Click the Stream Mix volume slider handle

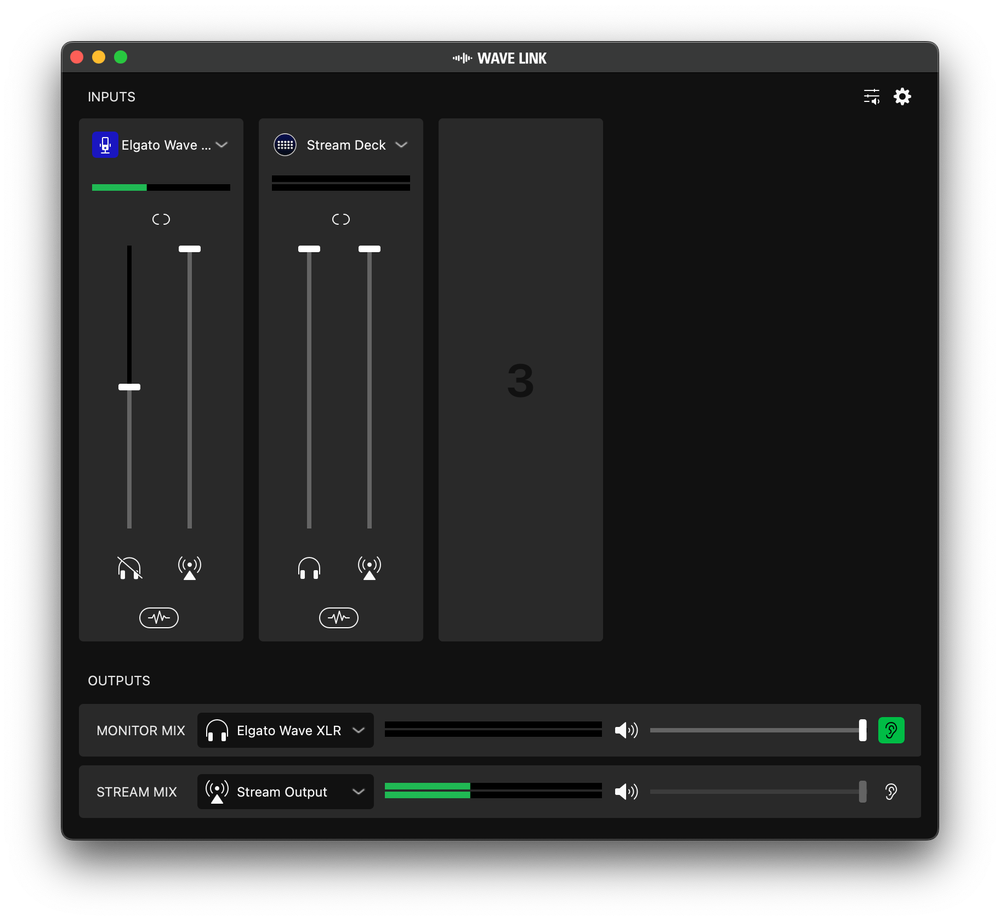(x=862, y=792)
